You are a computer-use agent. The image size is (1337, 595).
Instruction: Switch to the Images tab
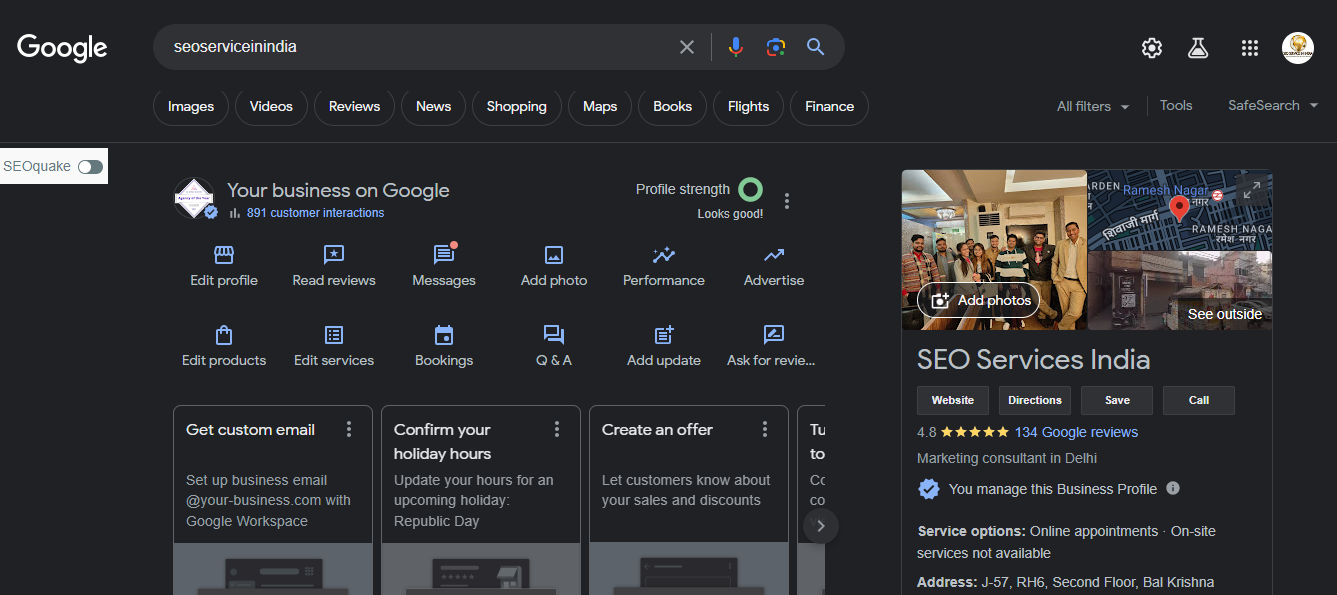tap(191, 107)
